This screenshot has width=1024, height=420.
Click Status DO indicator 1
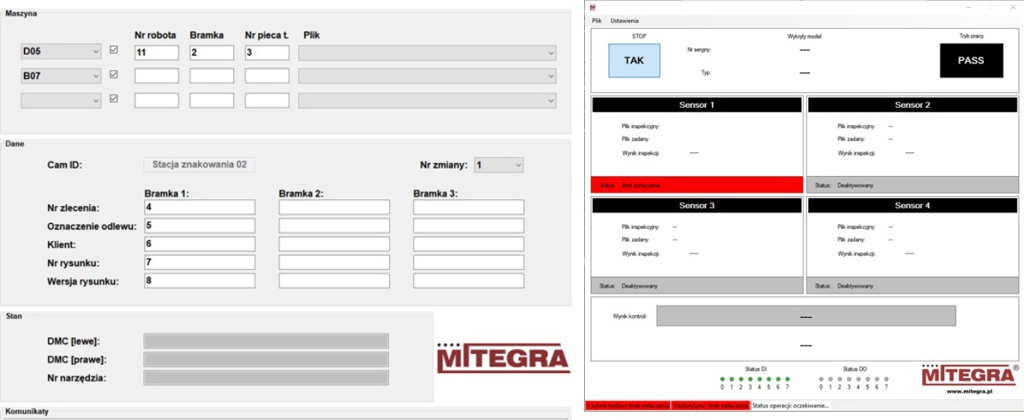pyautogui.click(x=830, y=379)
